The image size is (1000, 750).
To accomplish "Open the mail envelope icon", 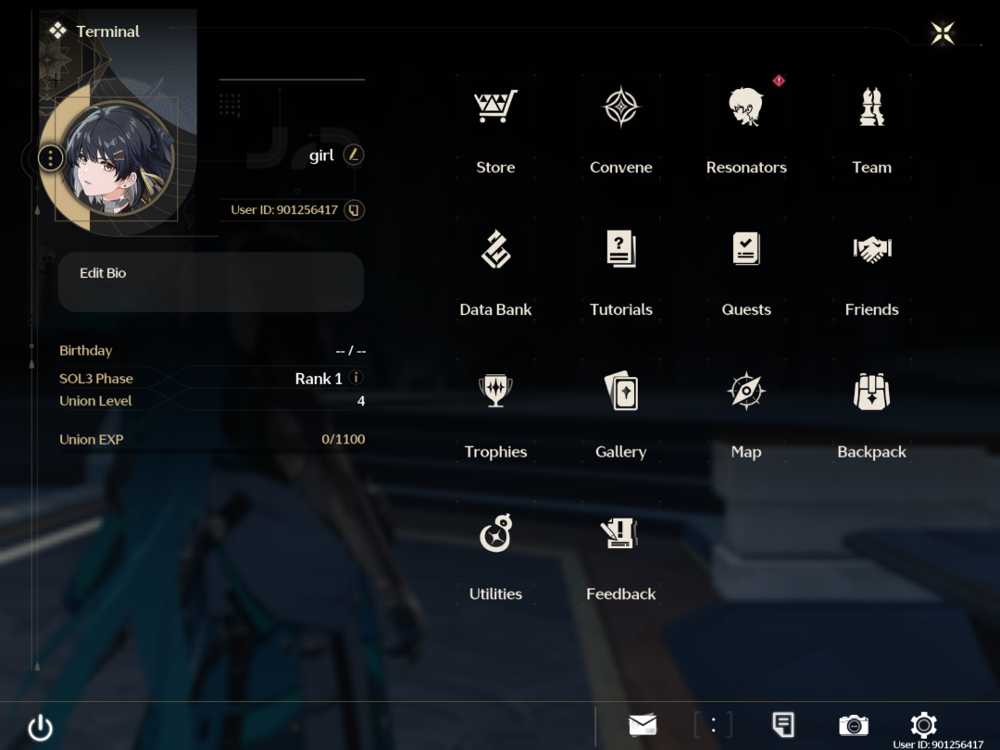I will [x=642, y=724].
